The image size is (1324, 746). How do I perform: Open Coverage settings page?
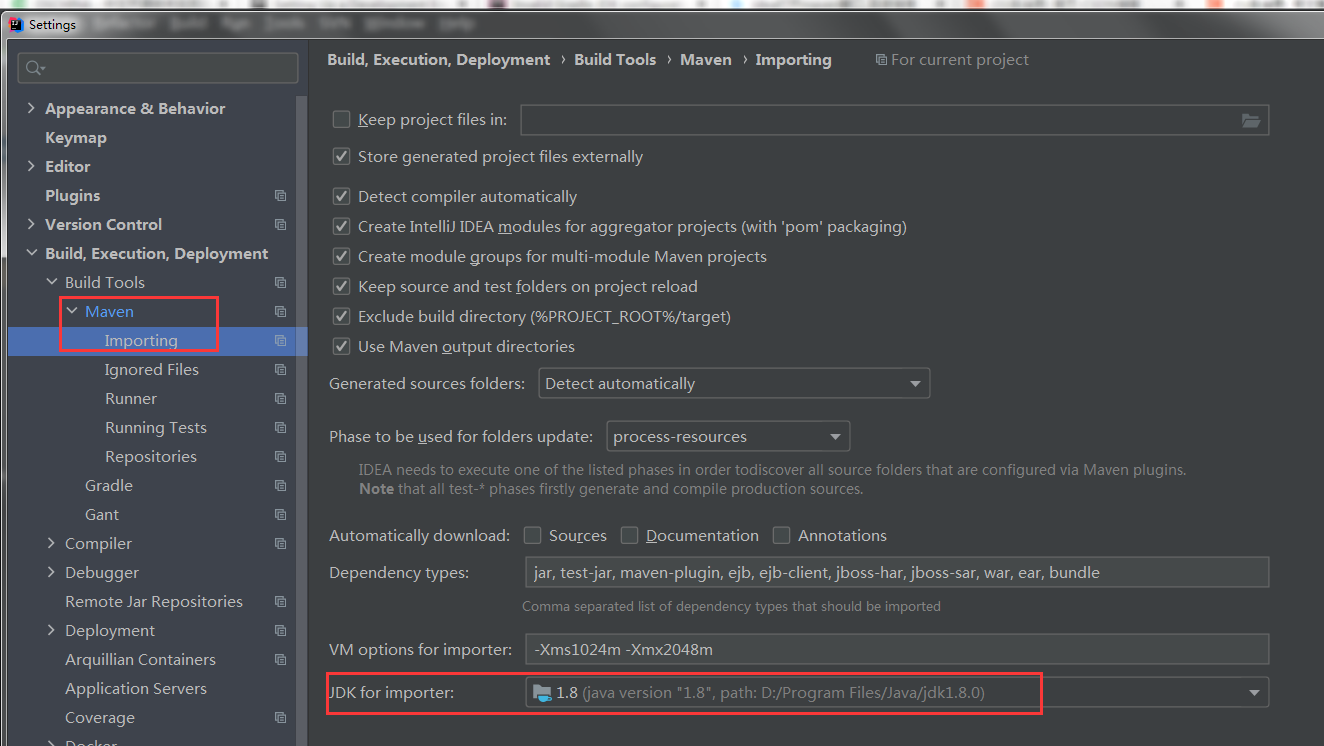click(100, 718)
